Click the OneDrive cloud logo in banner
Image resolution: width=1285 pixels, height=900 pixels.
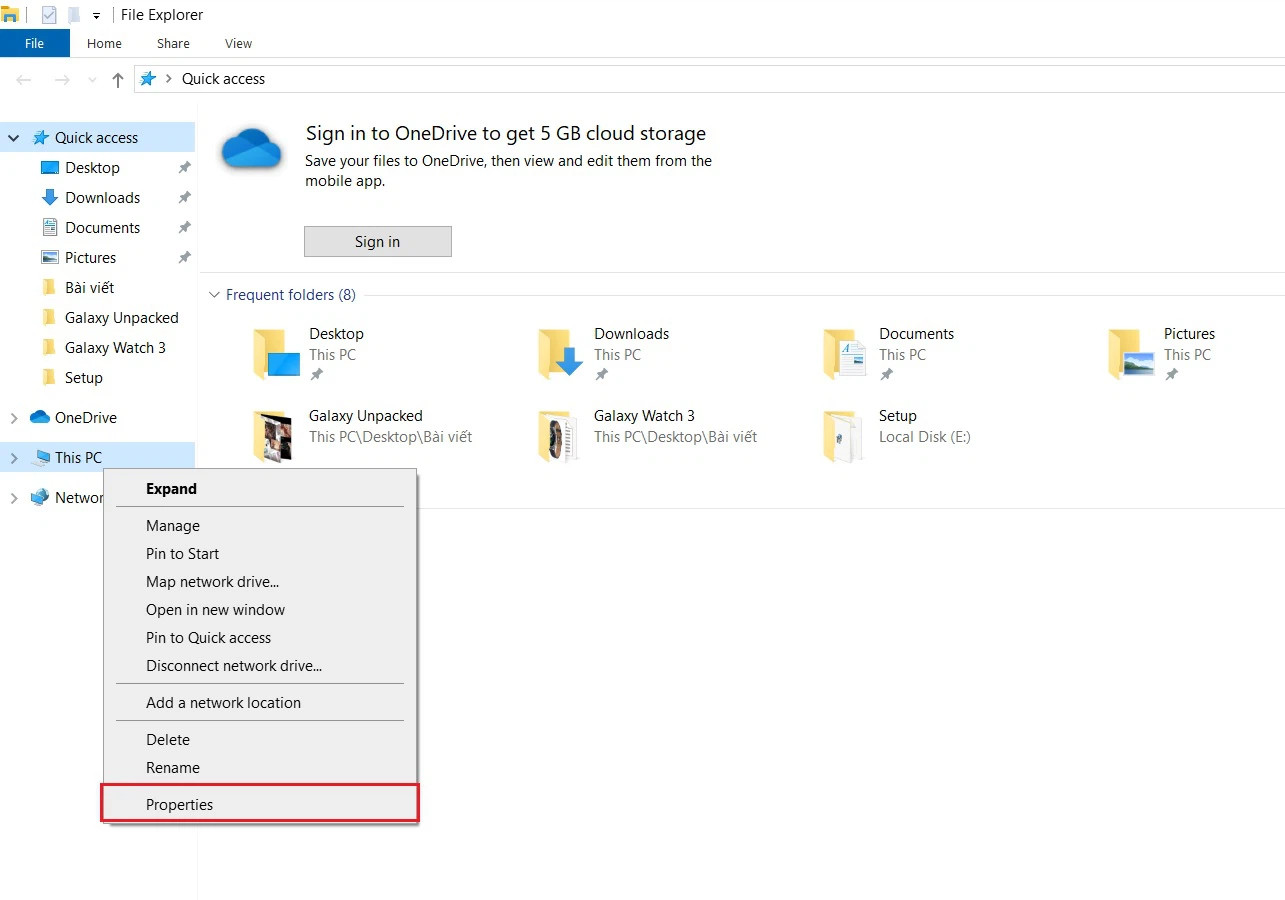point(250,148)
